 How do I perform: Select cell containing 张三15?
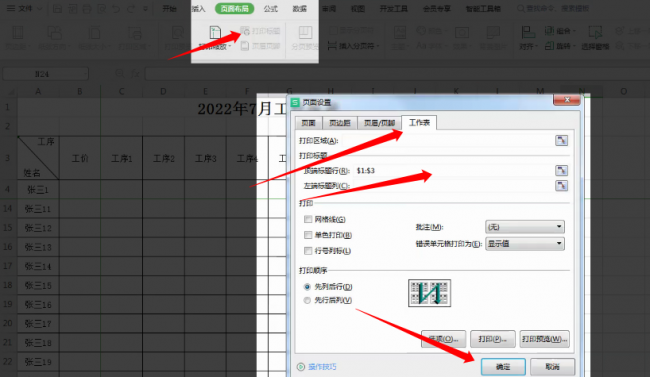38,285
